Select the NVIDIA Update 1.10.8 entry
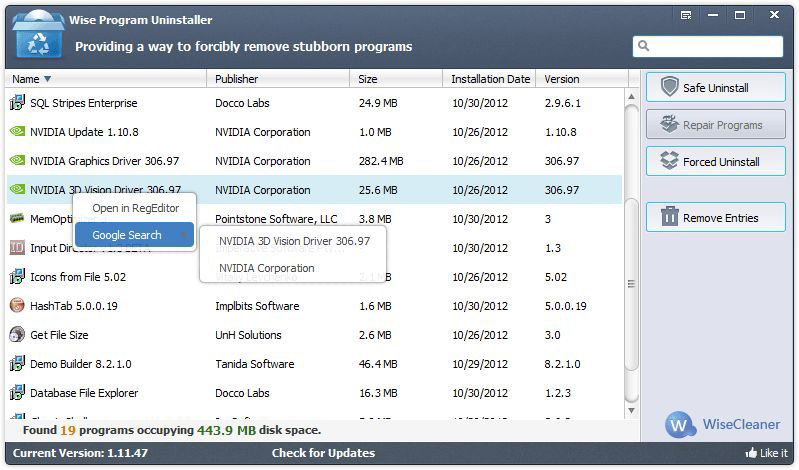 tap(84, 132)
